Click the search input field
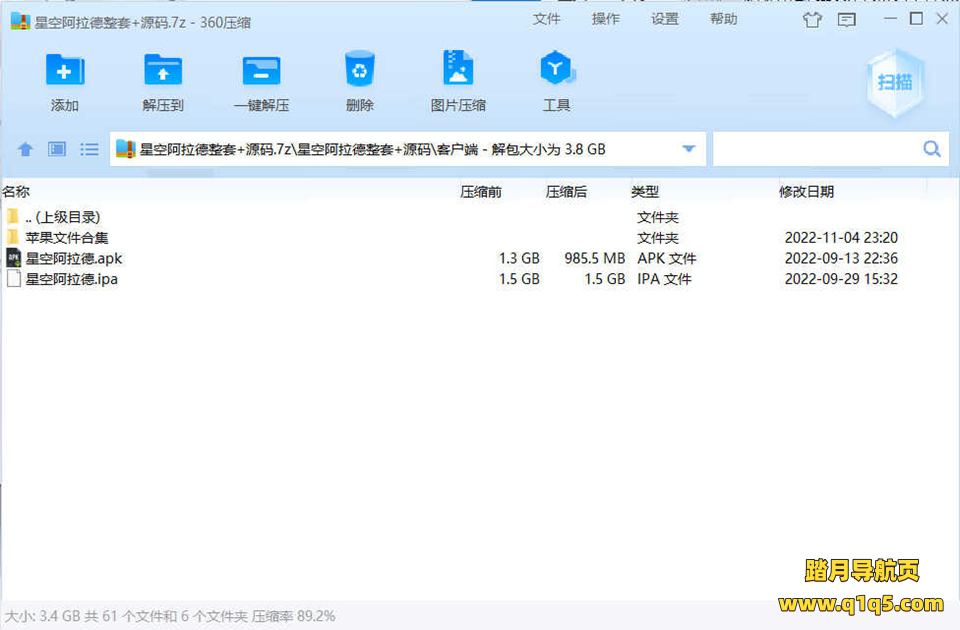Image resolution: width=960 pixels, height=630 pixels. pyautogui.click(x=814, y=149)
